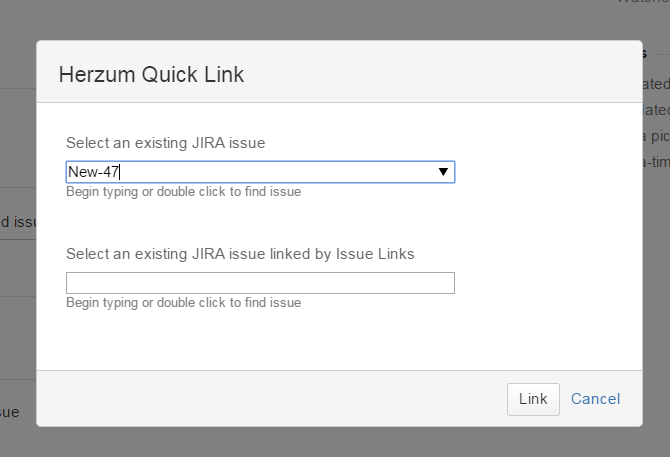Click the dimmed 'a pic' text on the right
670x457 pixels.
656,136
